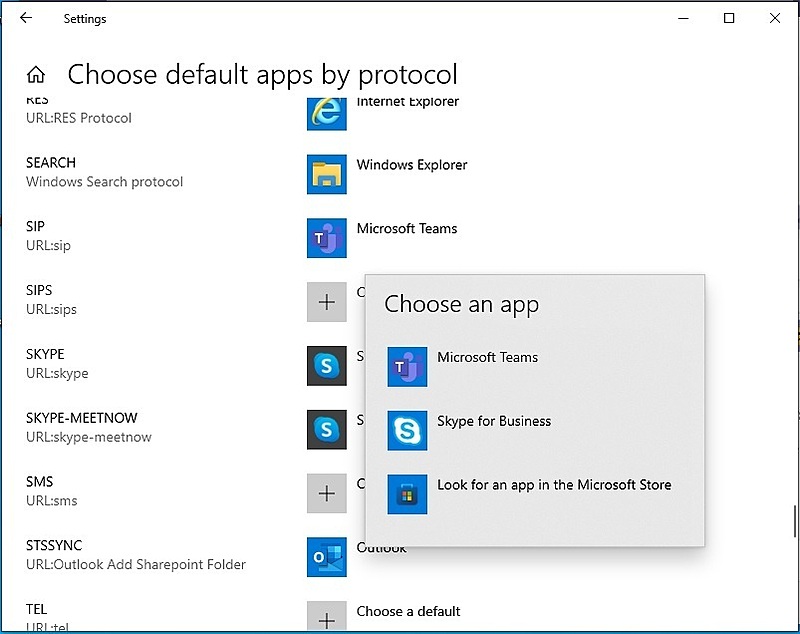Click the Microsoft Teams icon in the popup

click(x=407, y=366)
